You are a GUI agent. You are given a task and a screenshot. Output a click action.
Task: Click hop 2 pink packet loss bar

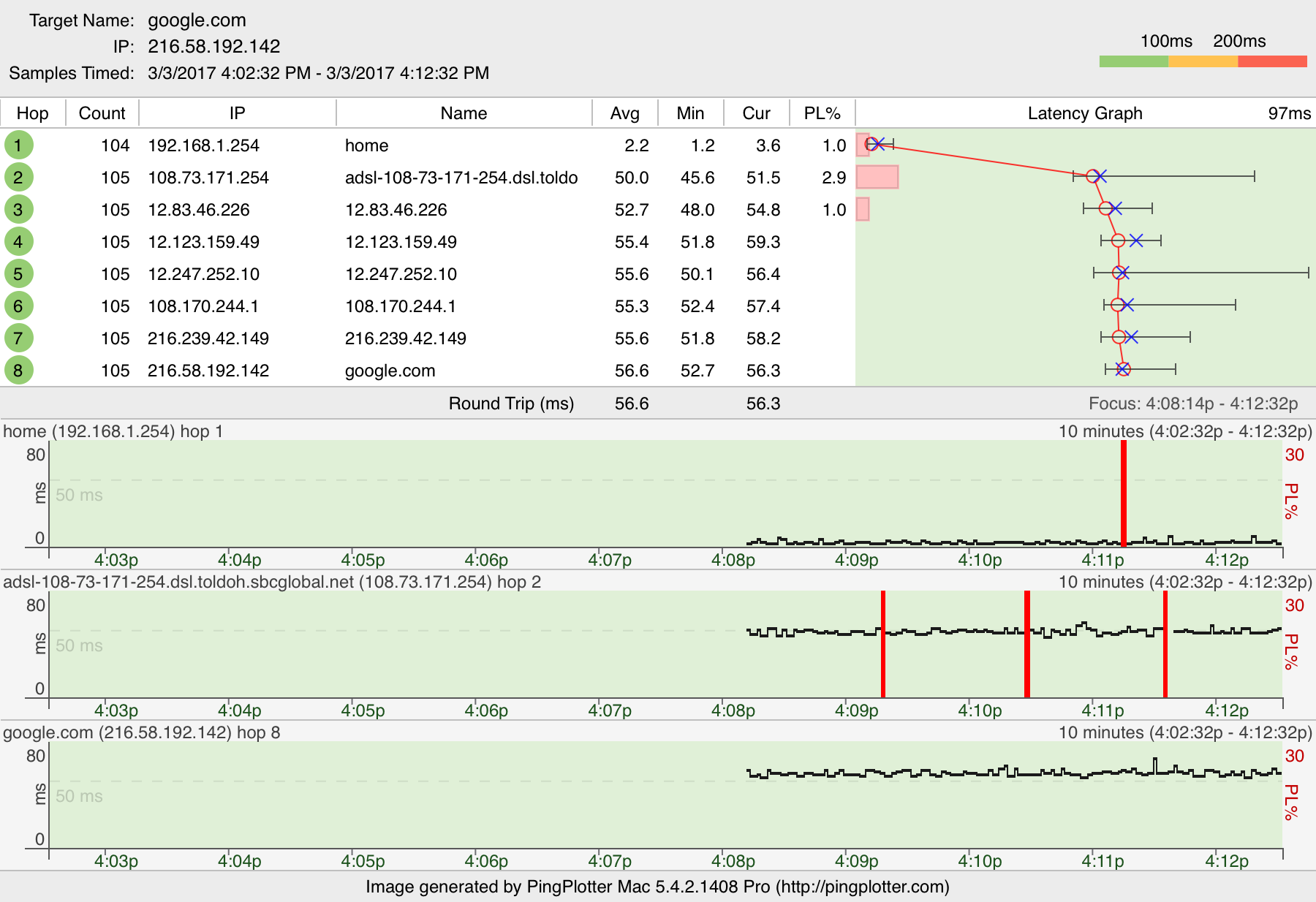point(877,177)
